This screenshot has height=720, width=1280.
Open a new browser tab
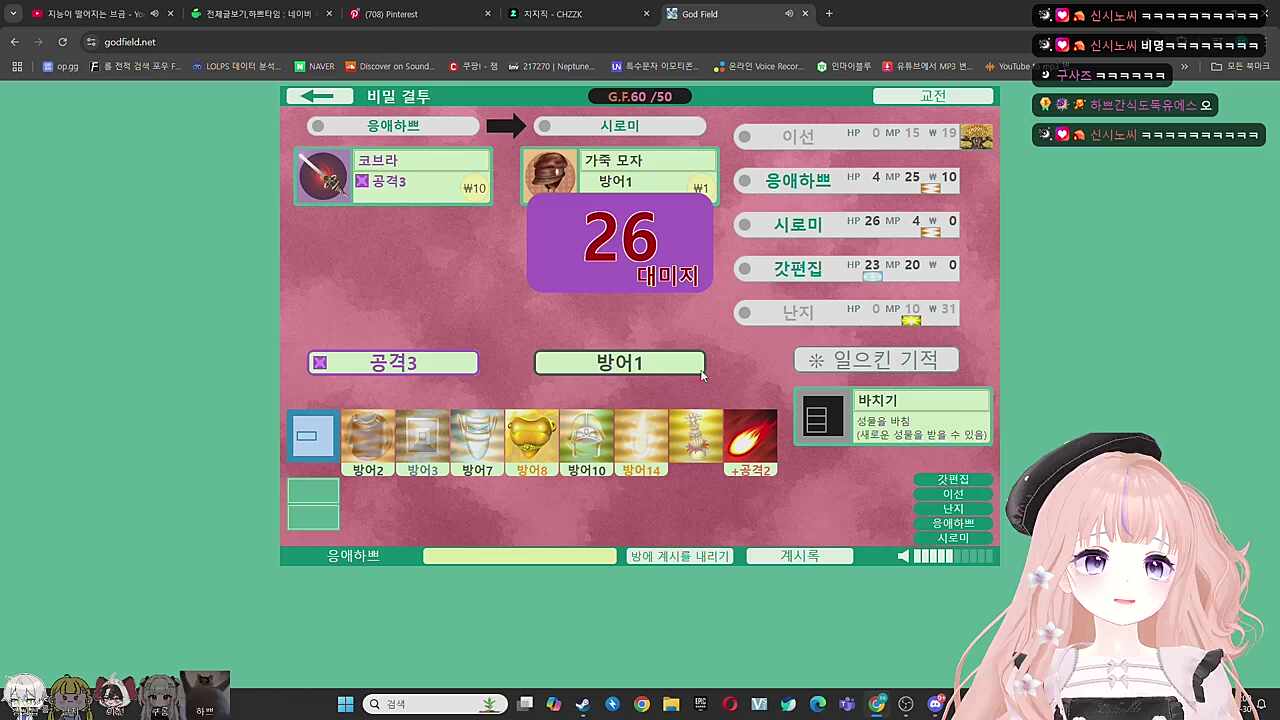pos(829,14)
